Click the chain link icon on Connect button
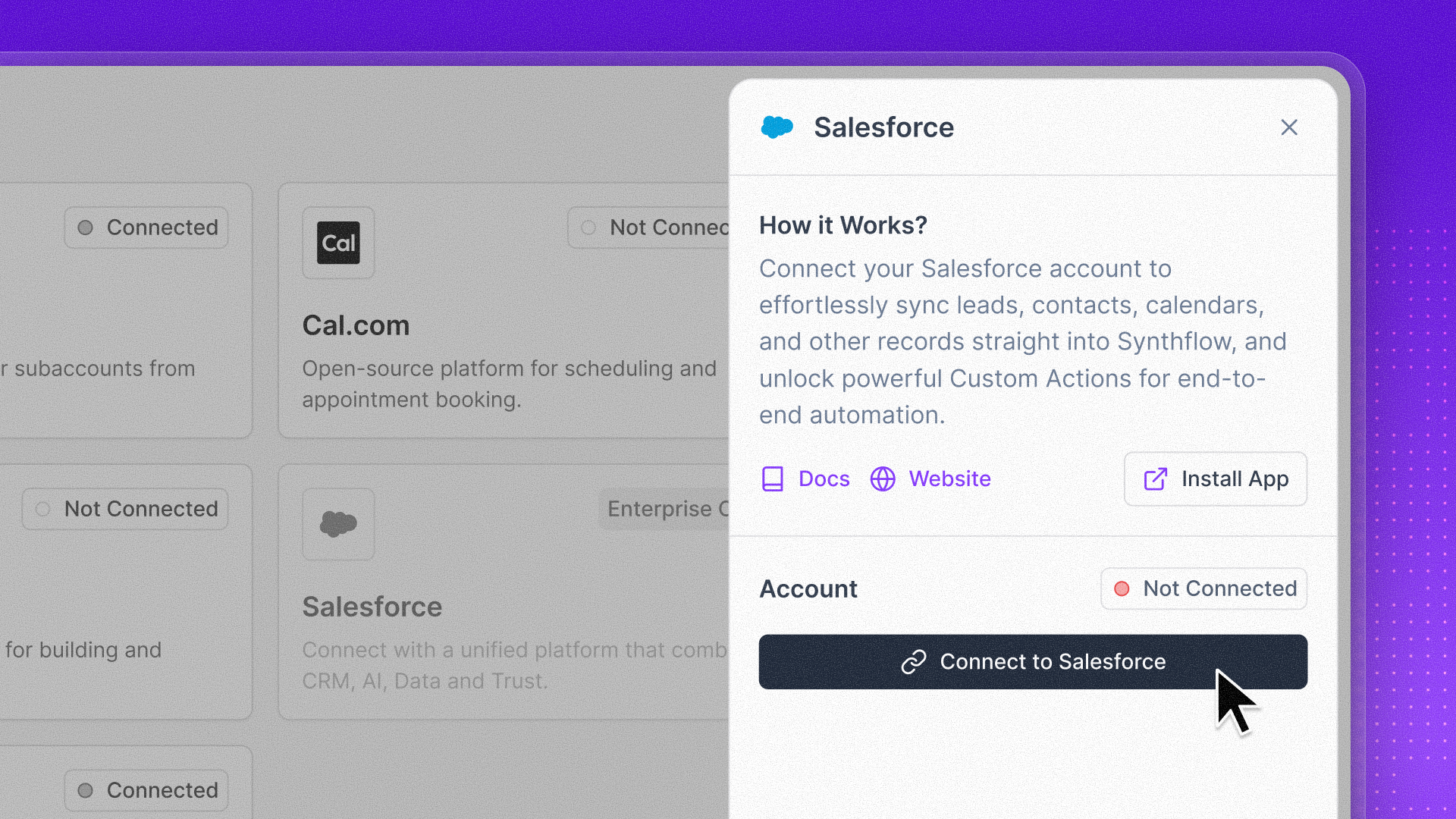This screenshot has width=1456, height=819. [x=914, y=662]
